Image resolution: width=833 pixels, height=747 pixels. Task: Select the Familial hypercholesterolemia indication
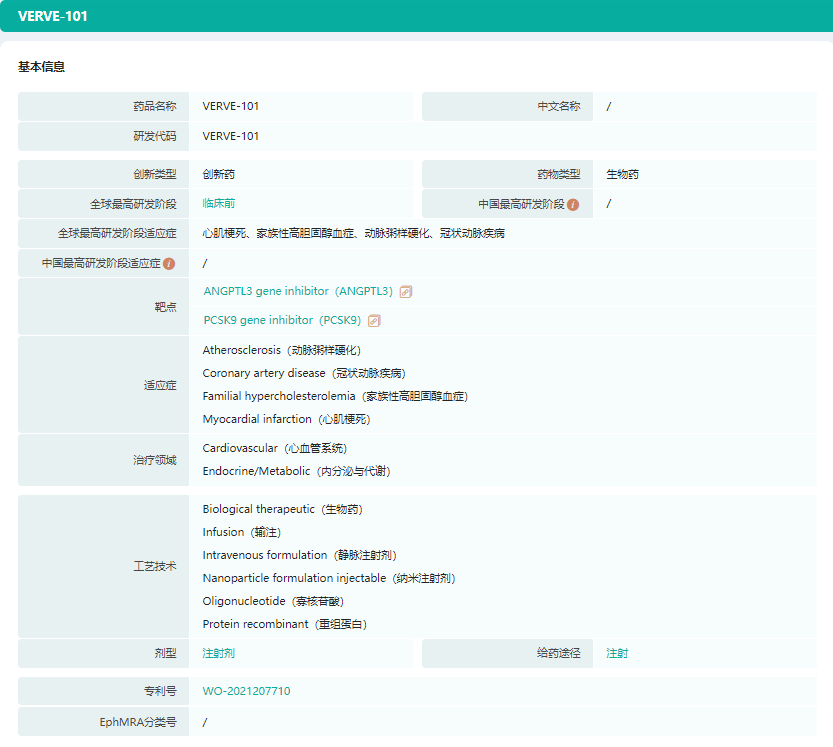(335, 396)
